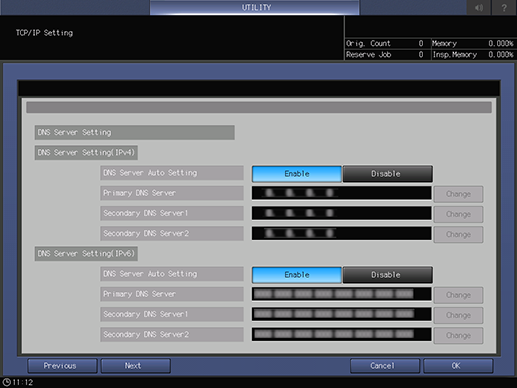Click the IPv6 Secondary DNS Server1 address field
517x388 pixels.
pyautogui.click(x=342, y=314)
